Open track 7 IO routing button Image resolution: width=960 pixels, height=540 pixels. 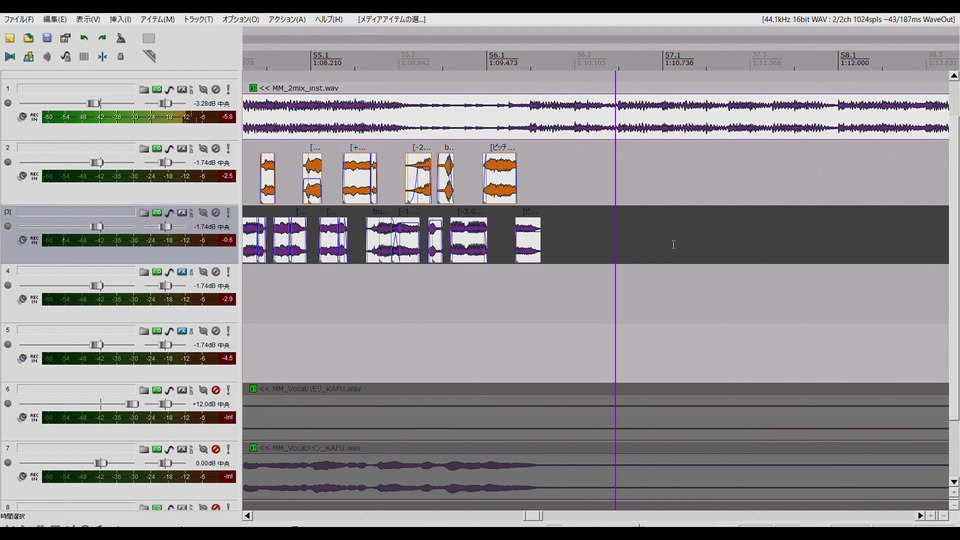[157, 449]
